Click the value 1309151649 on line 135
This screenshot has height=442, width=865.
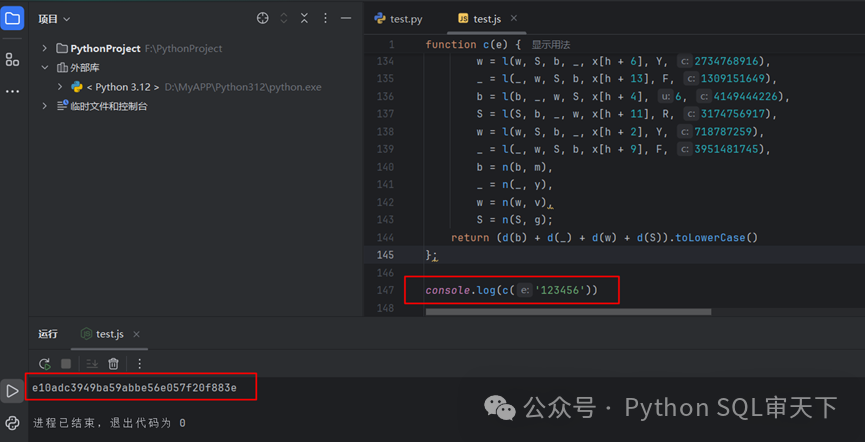click(733, 78)
